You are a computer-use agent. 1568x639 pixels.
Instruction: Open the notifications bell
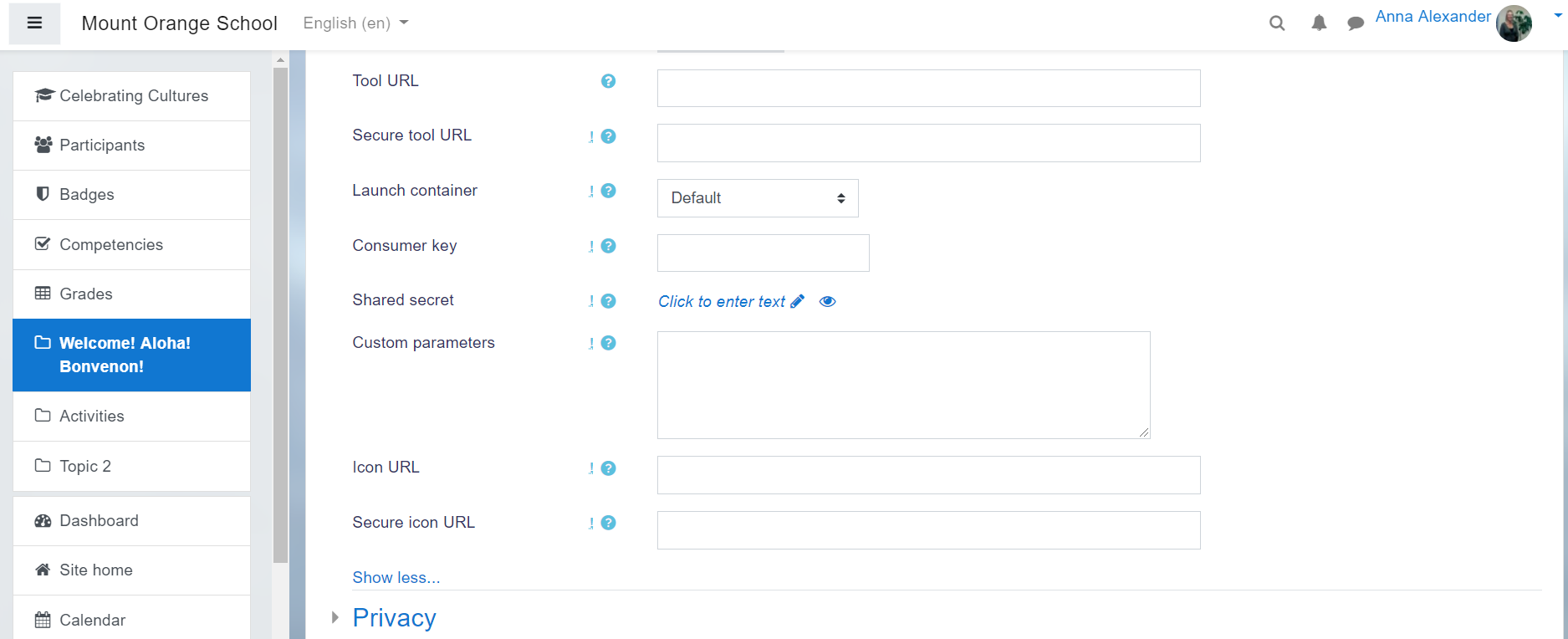[x=1319, y=23]
